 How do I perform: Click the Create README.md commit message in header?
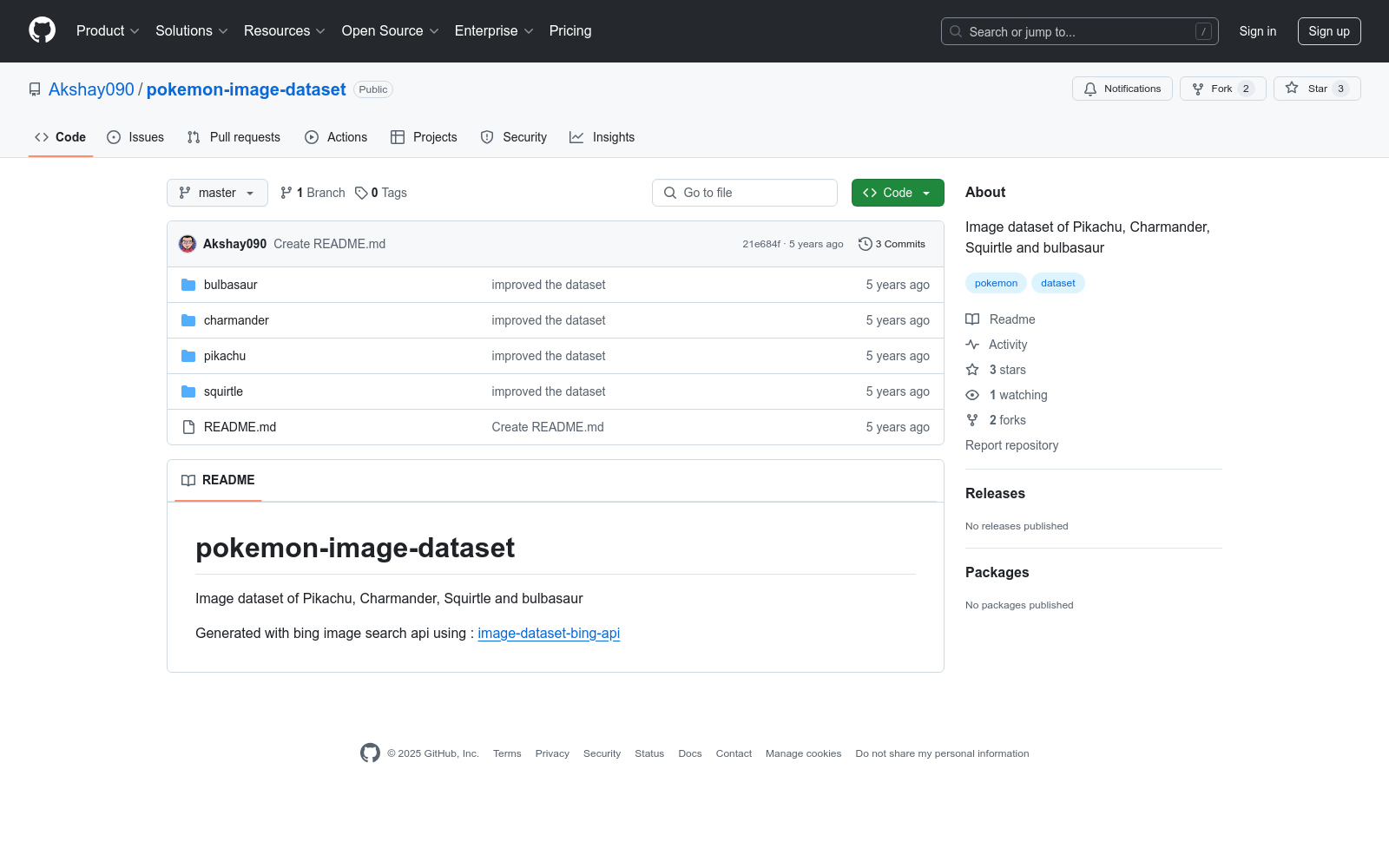point(330,244)
